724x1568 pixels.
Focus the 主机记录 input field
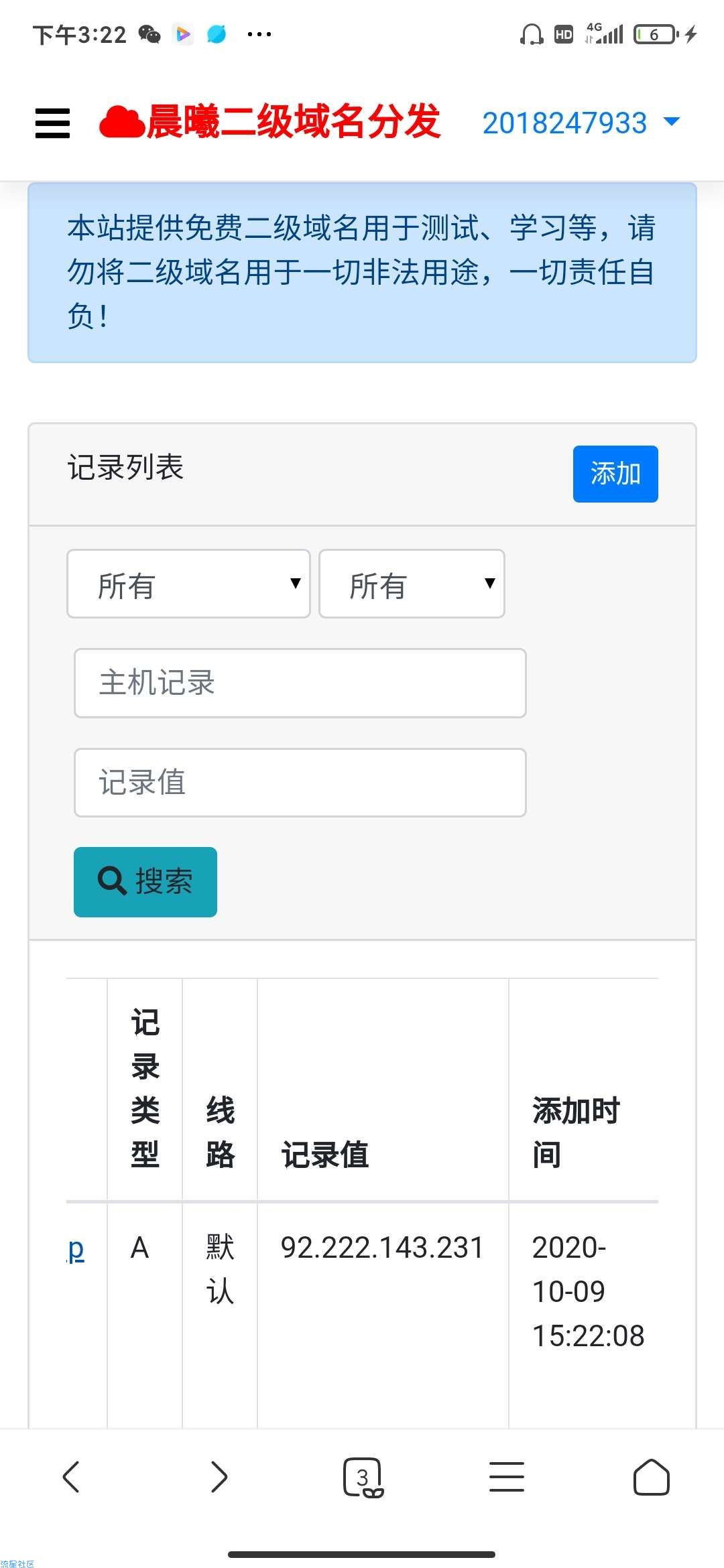tap(300, 683)
